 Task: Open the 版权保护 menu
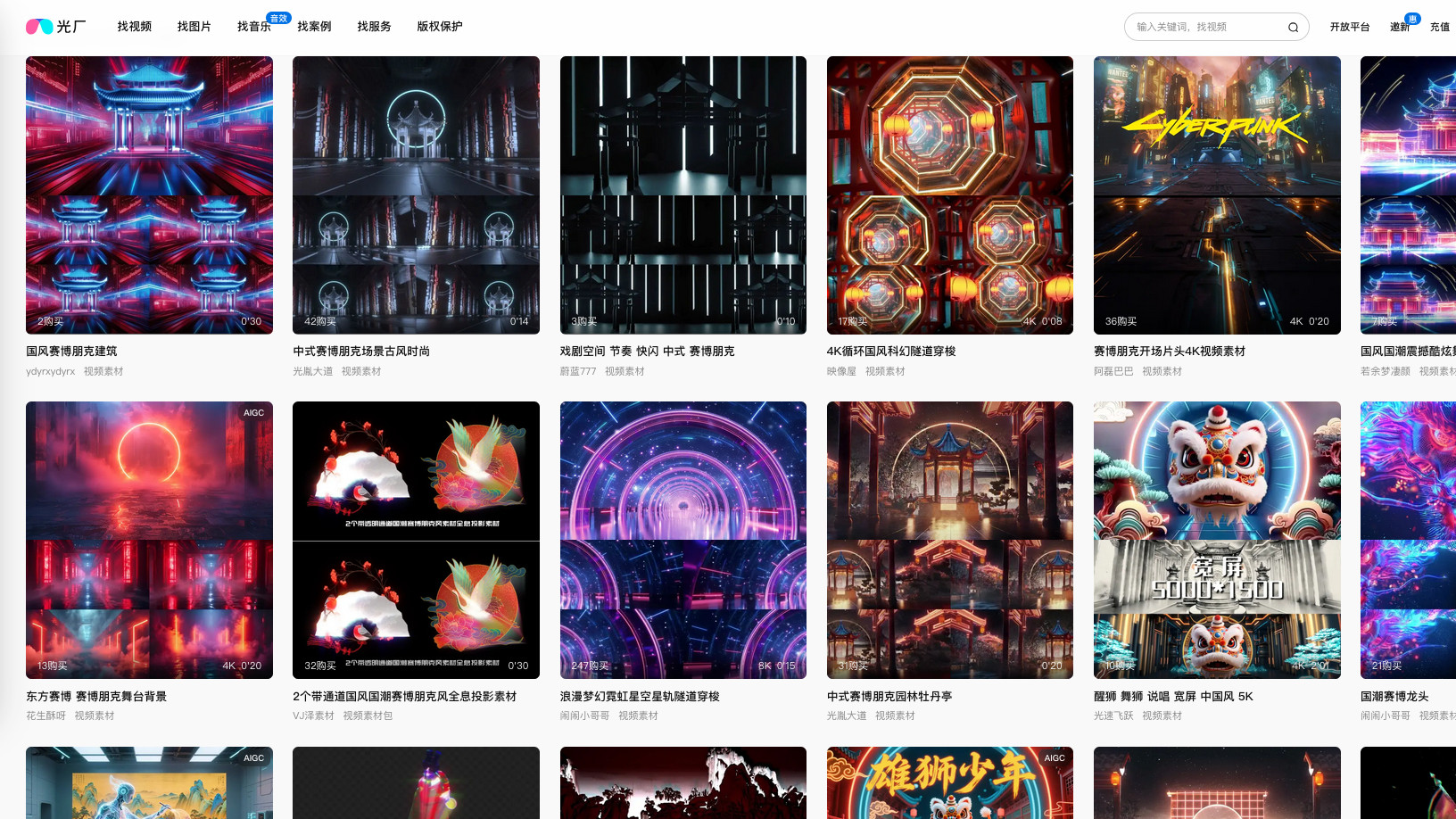pyautogui.click(x=440, y=27)
